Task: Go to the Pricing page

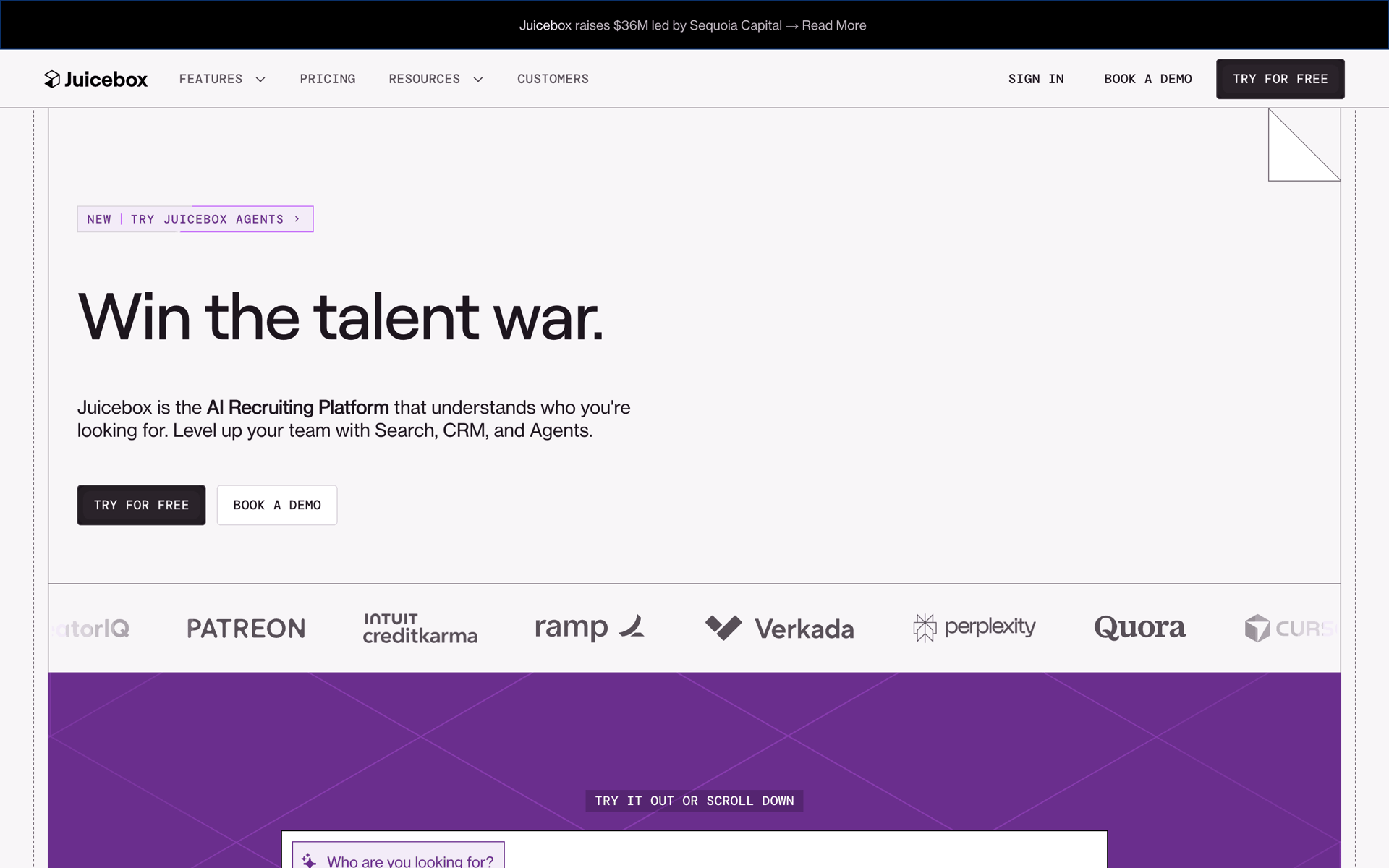Action: click(x=328, y=79)
